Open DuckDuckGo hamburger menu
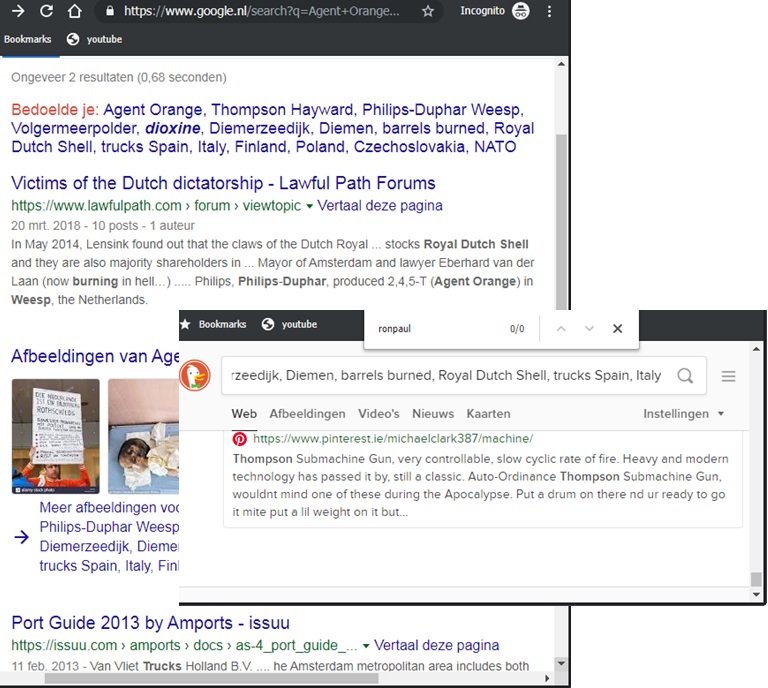 point(728,376)
